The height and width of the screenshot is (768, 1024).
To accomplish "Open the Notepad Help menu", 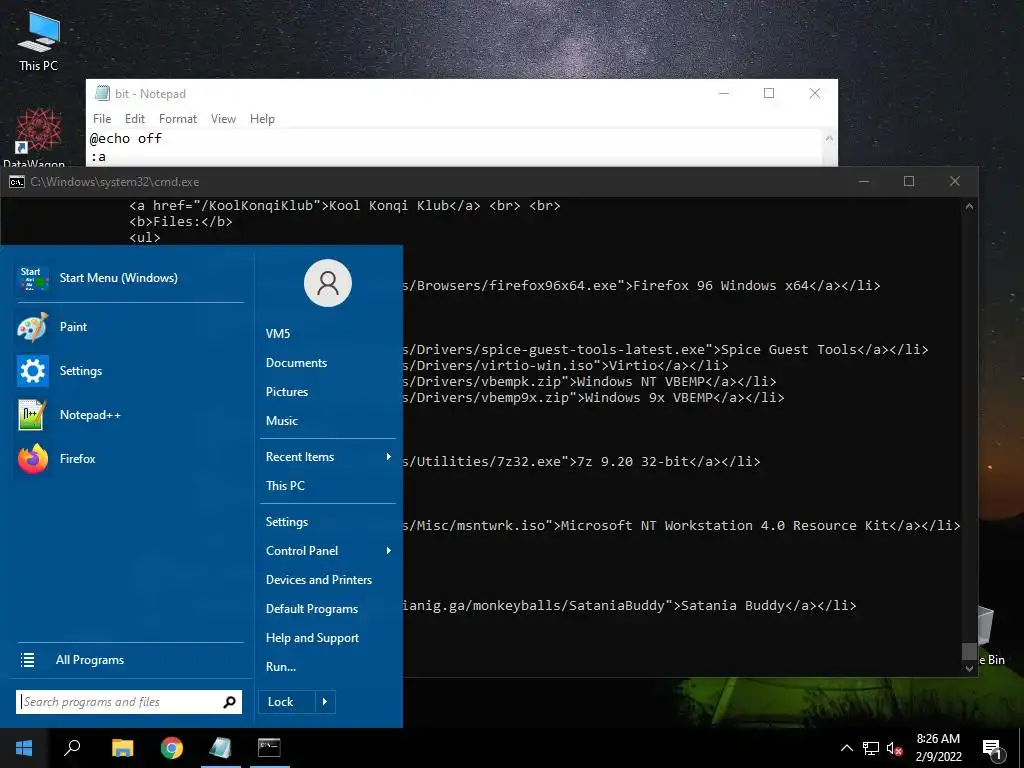I will point(262,119).
